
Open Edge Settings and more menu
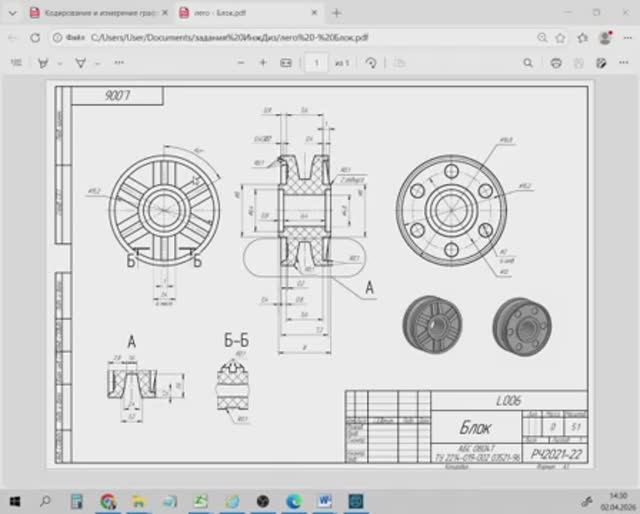click(628, 38)
